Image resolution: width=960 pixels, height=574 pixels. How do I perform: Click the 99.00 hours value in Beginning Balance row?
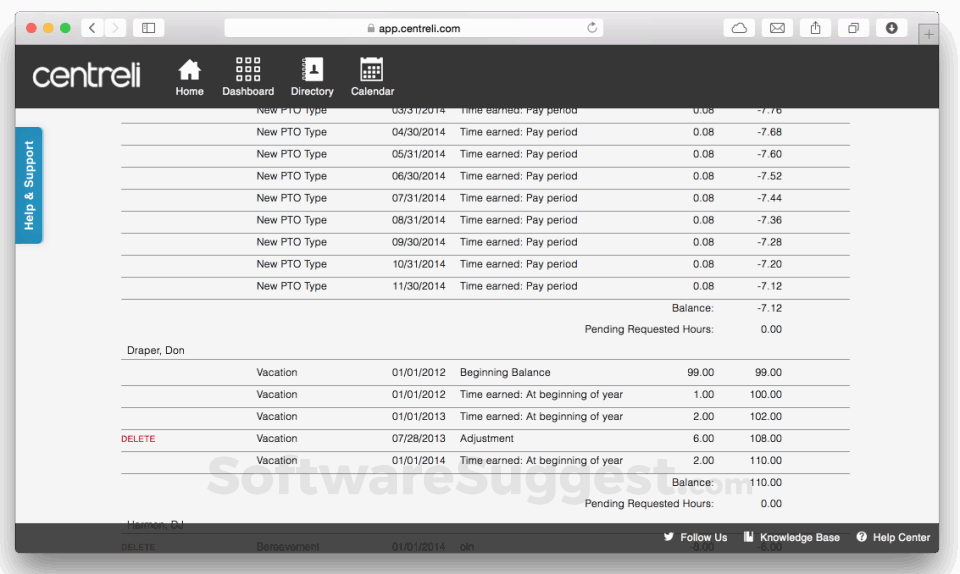coord(700,372)
